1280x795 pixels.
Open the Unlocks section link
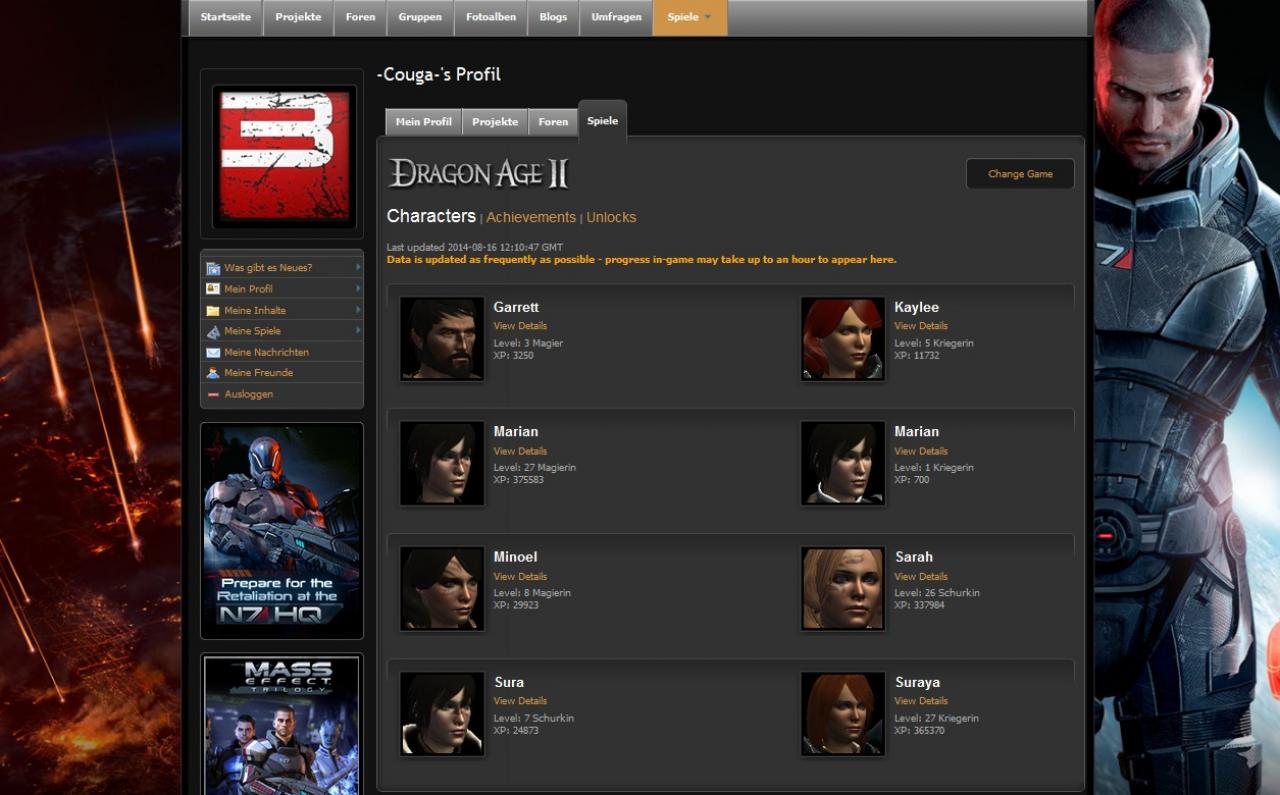611,217
